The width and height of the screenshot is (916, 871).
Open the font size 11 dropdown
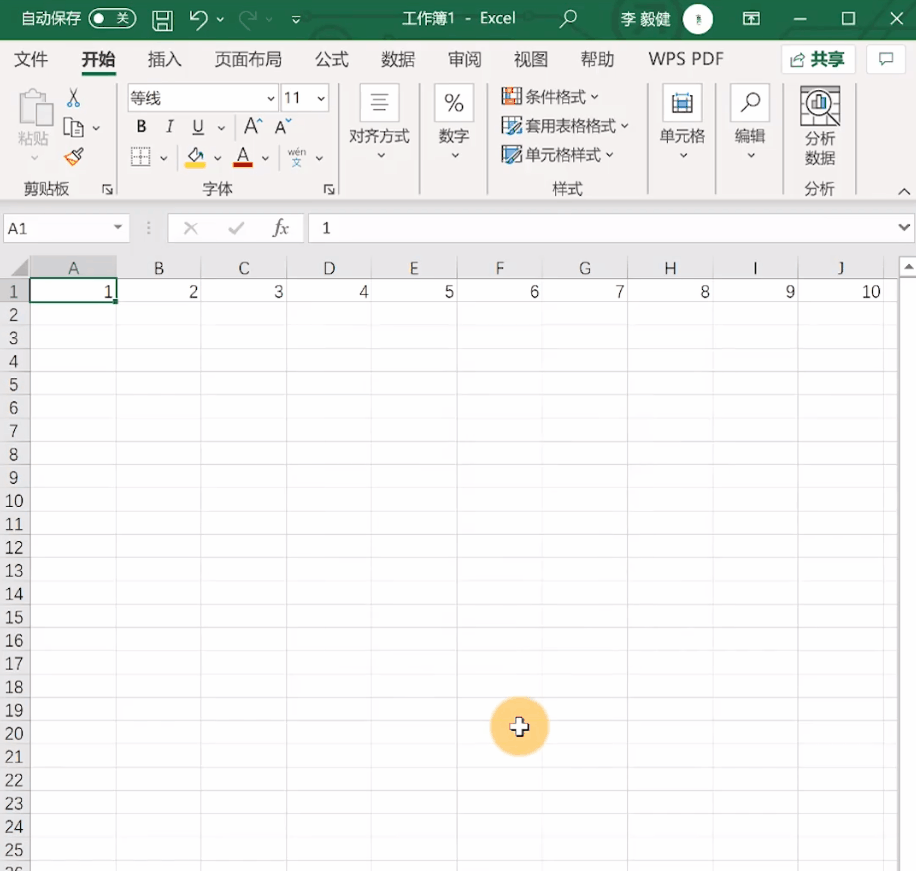321,98
